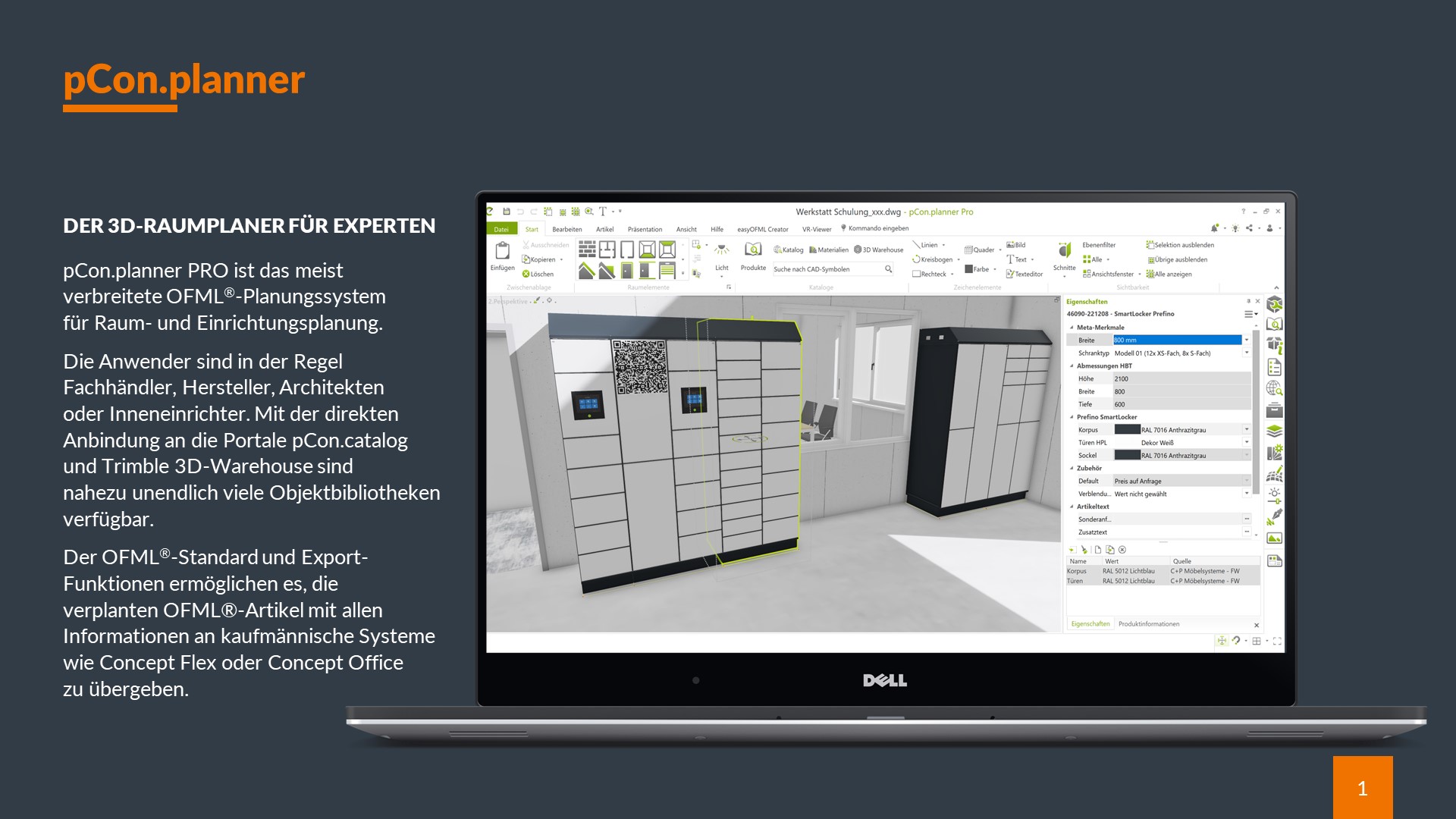1456x819 pixels.
Task: Select the door room element icon
Action: coord(627,271)
